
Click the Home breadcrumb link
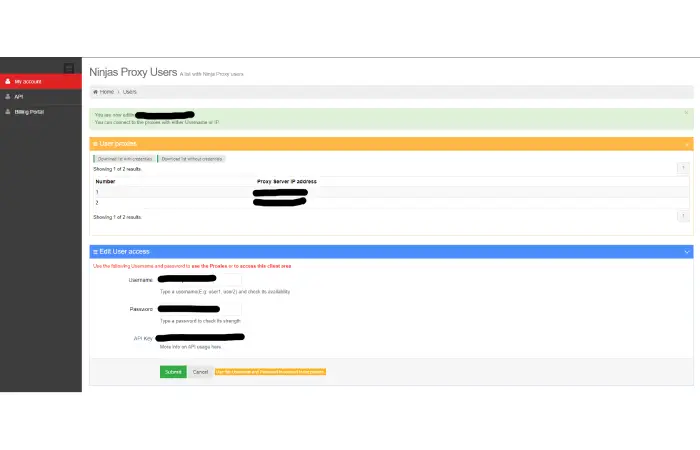point(106,92)
